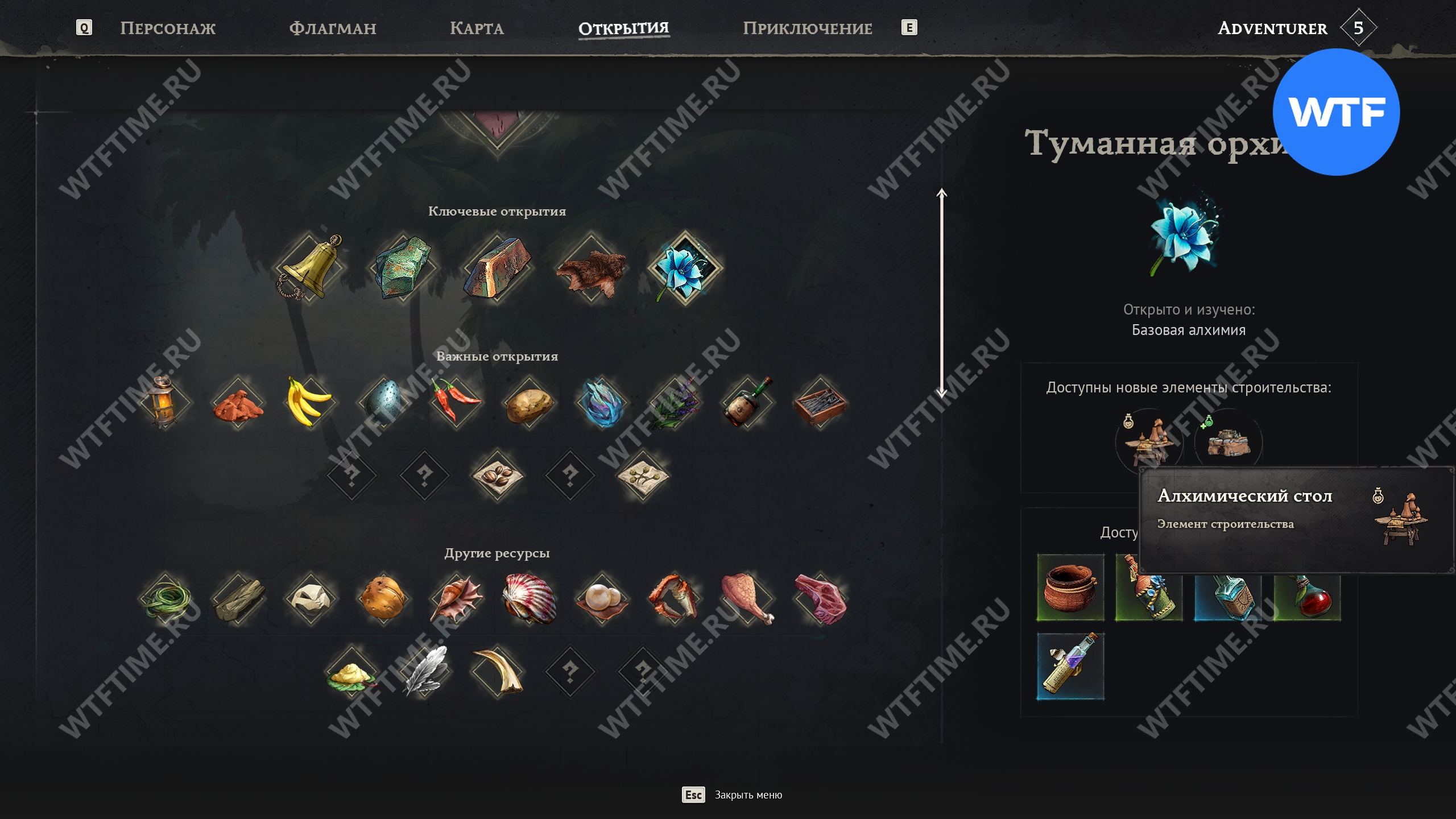The width and height of the screenshot is (1456, 819).
Task: Click the vertical scroll indicator arrow
Action: tap(942, 293)
